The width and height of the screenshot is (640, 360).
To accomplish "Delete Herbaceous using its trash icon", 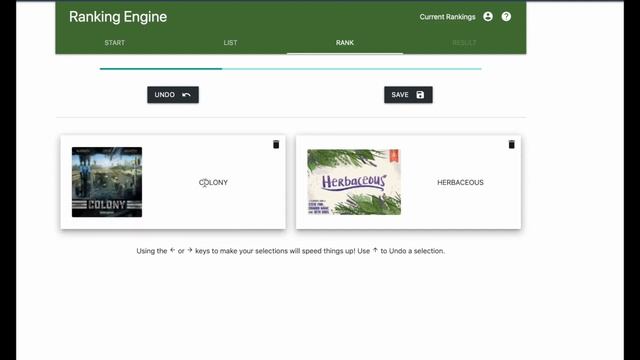I will pos(511,144).
